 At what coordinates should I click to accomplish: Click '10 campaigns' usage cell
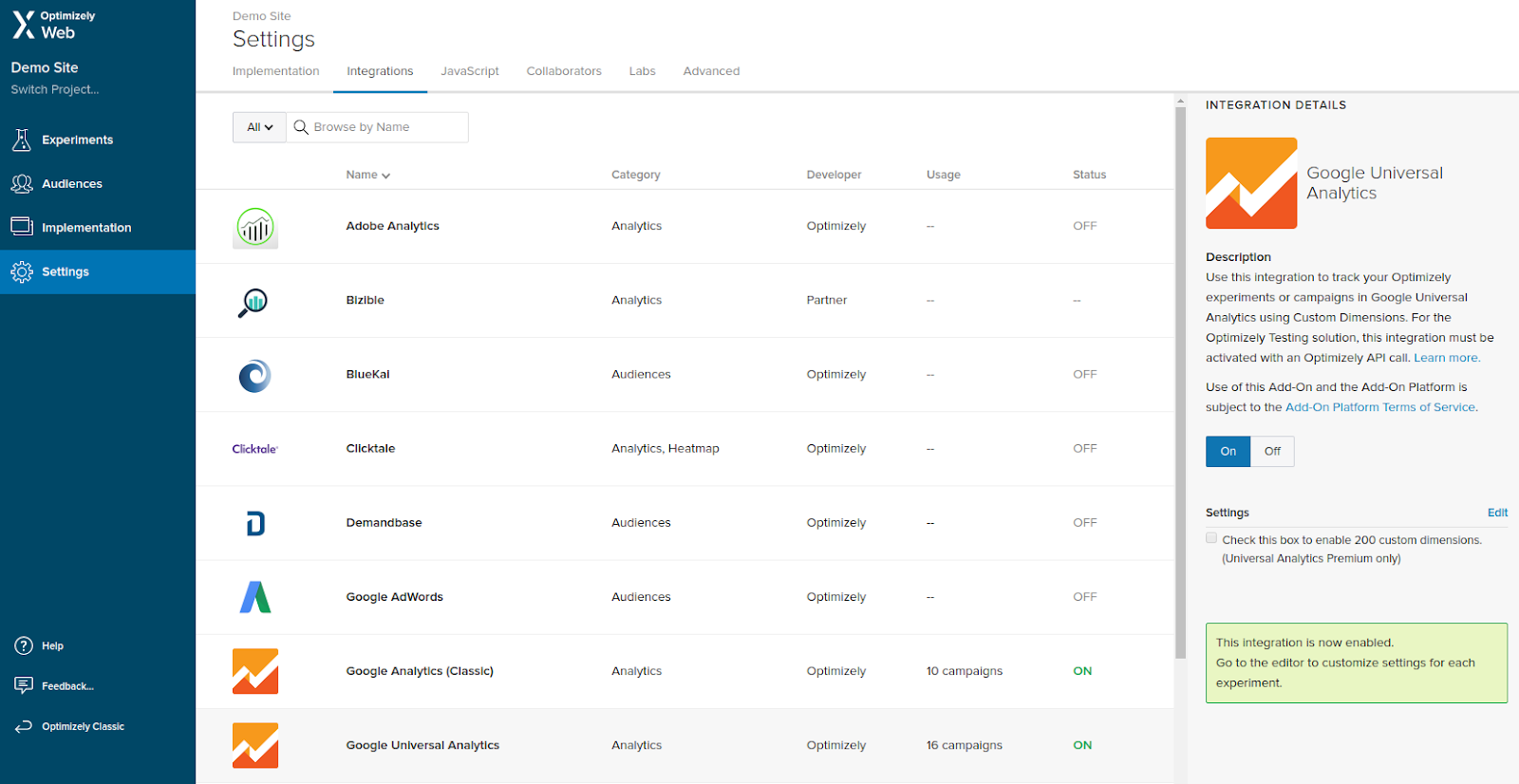pos(965,671)
